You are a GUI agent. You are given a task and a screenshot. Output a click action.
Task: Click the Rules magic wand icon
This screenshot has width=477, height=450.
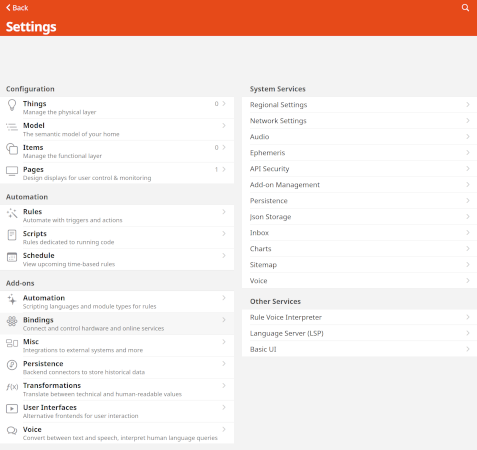pyautogui.click(x=12, y=213)
